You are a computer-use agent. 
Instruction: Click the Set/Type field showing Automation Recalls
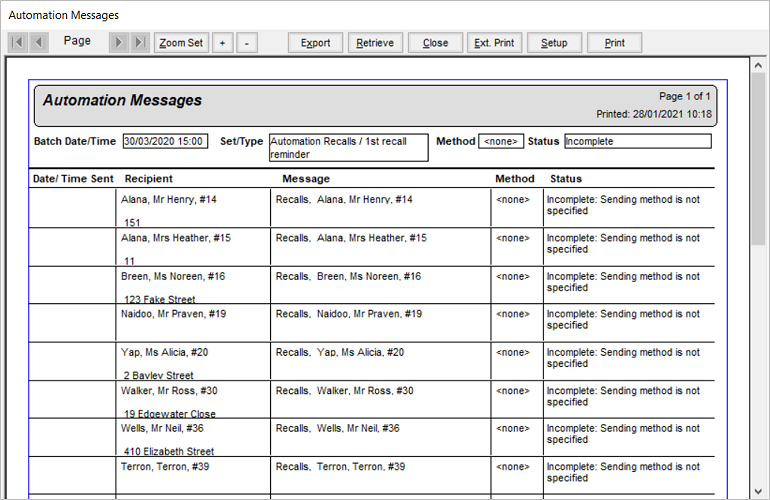tap(348, 147)
